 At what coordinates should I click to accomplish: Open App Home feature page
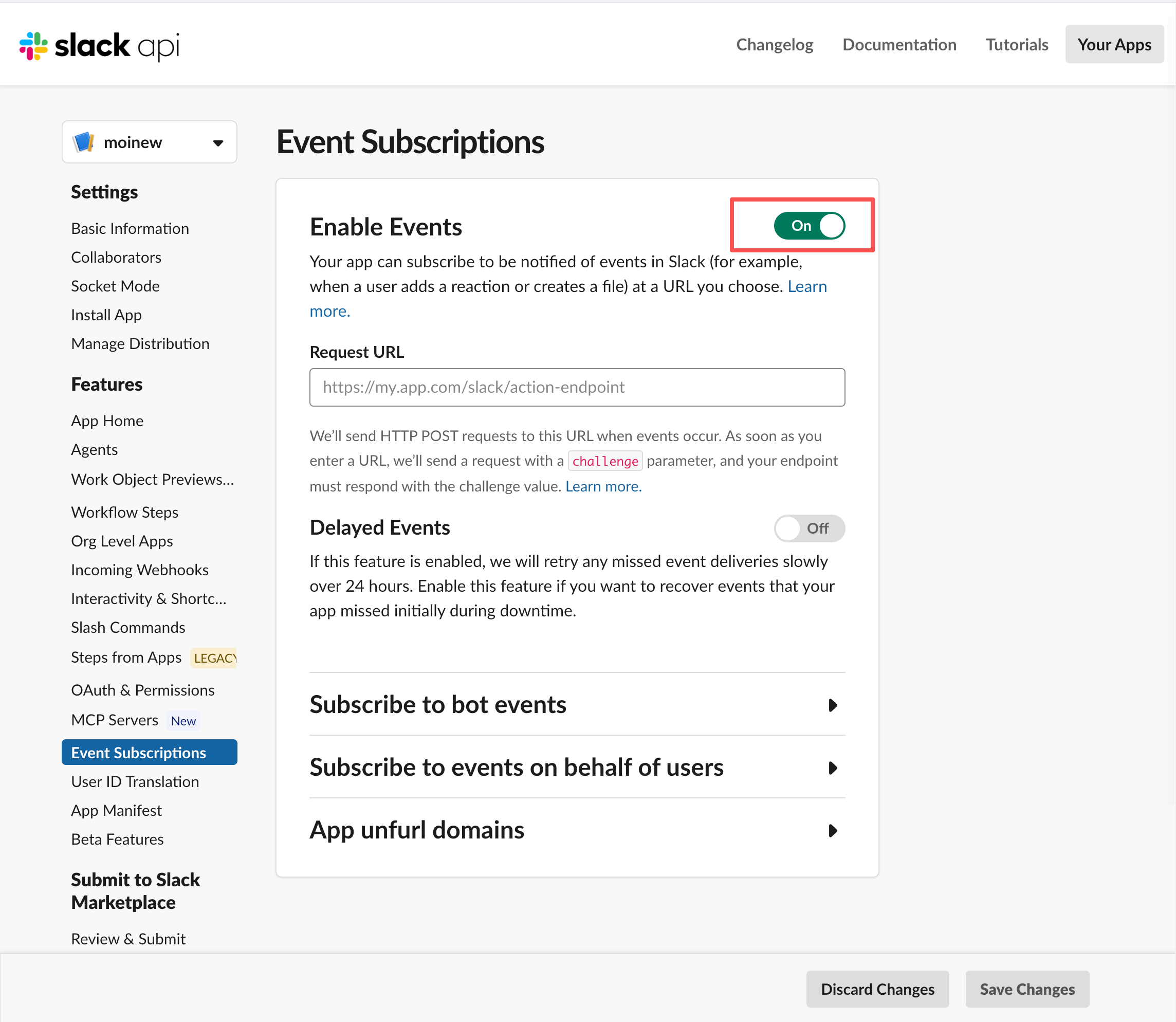(x=107, y=421)
